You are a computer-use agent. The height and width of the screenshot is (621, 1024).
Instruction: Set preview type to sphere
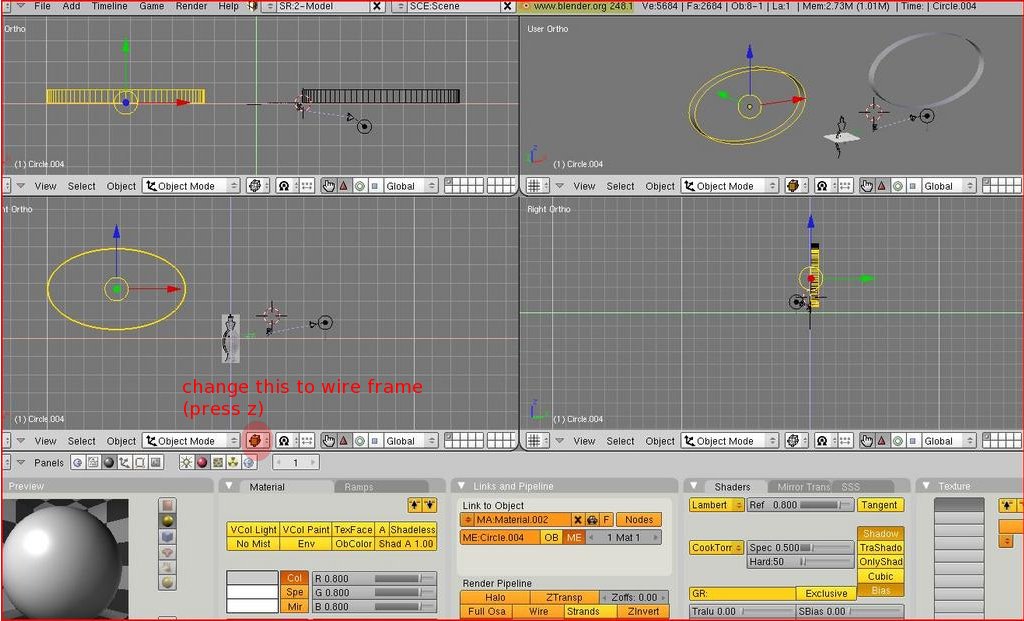[x=168, y=520]
